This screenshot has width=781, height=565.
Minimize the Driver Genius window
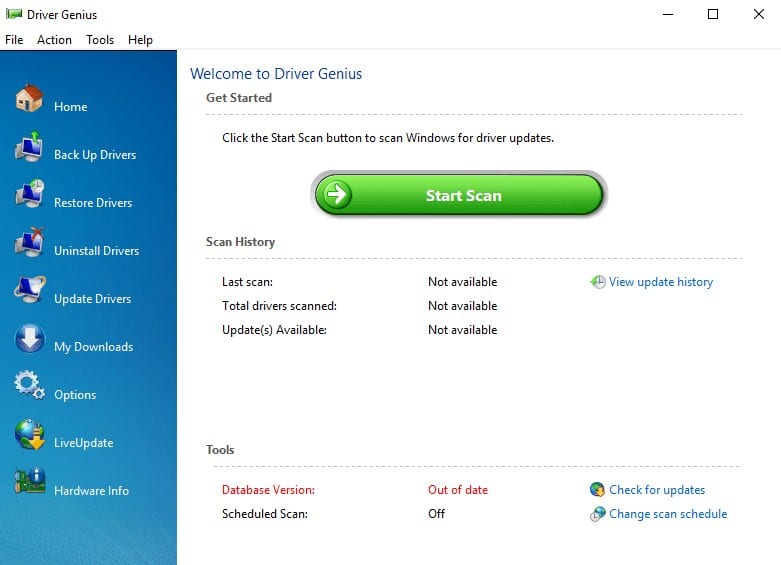(668, 14)
